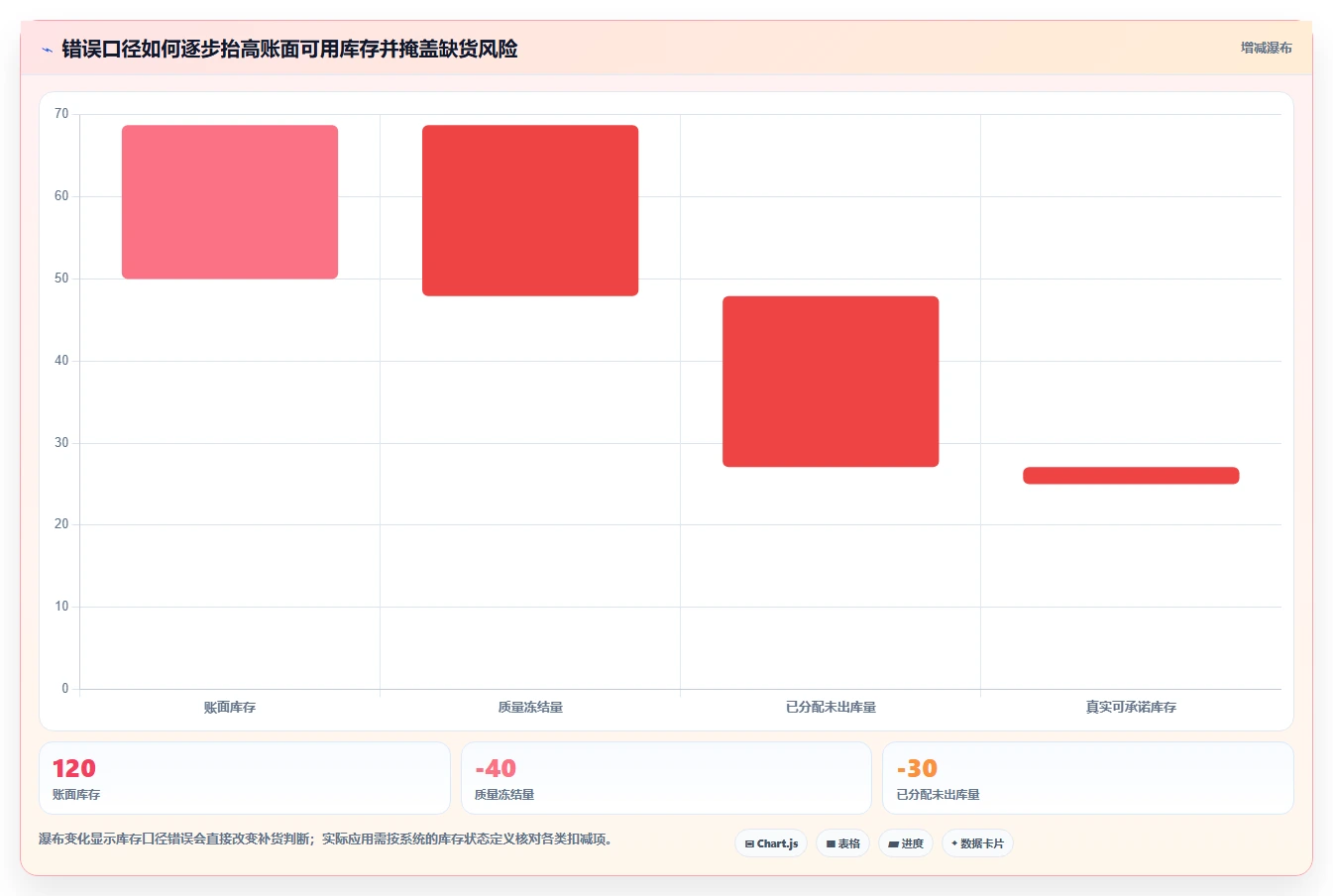The height and width of the screenshot is (896, 1333).
Task: Click the y-axis value 30
Action: pyautogui.click(x=61, y=443)
